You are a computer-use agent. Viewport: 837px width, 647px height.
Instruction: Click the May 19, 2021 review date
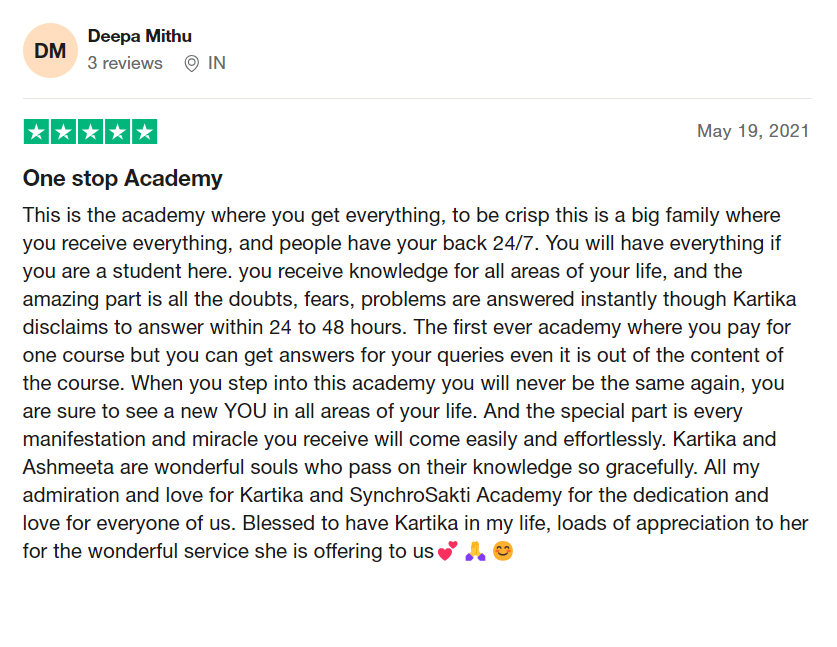pyautogui.click(x=753, y=132)
